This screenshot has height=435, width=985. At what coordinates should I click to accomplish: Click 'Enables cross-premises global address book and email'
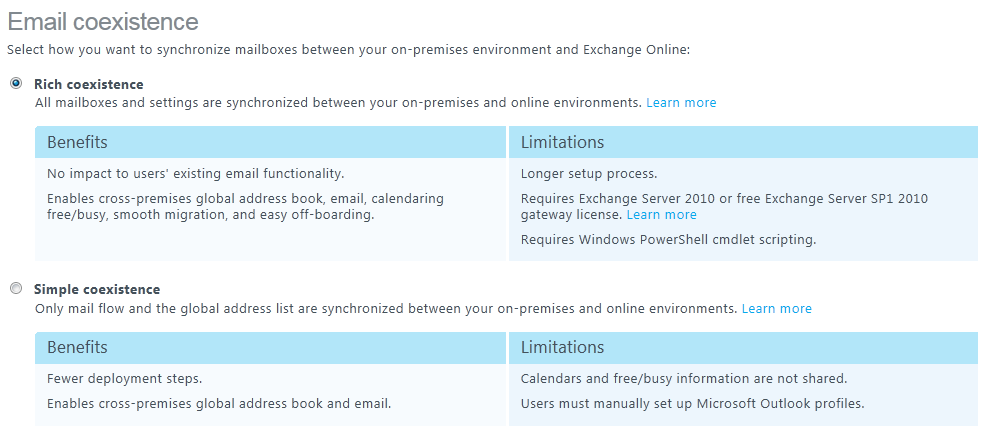click(219, 403)
